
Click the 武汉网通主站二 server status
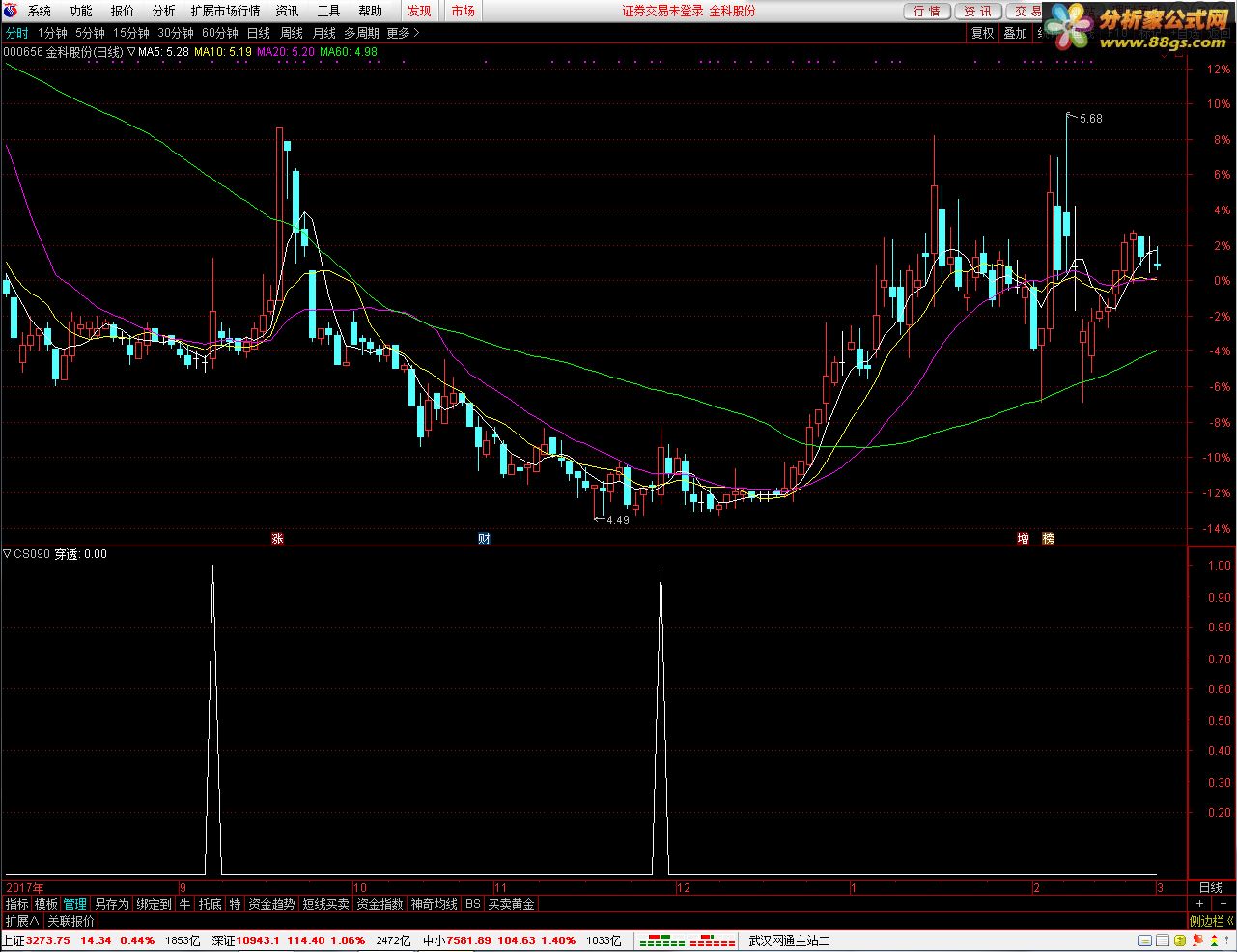point(788,940)
